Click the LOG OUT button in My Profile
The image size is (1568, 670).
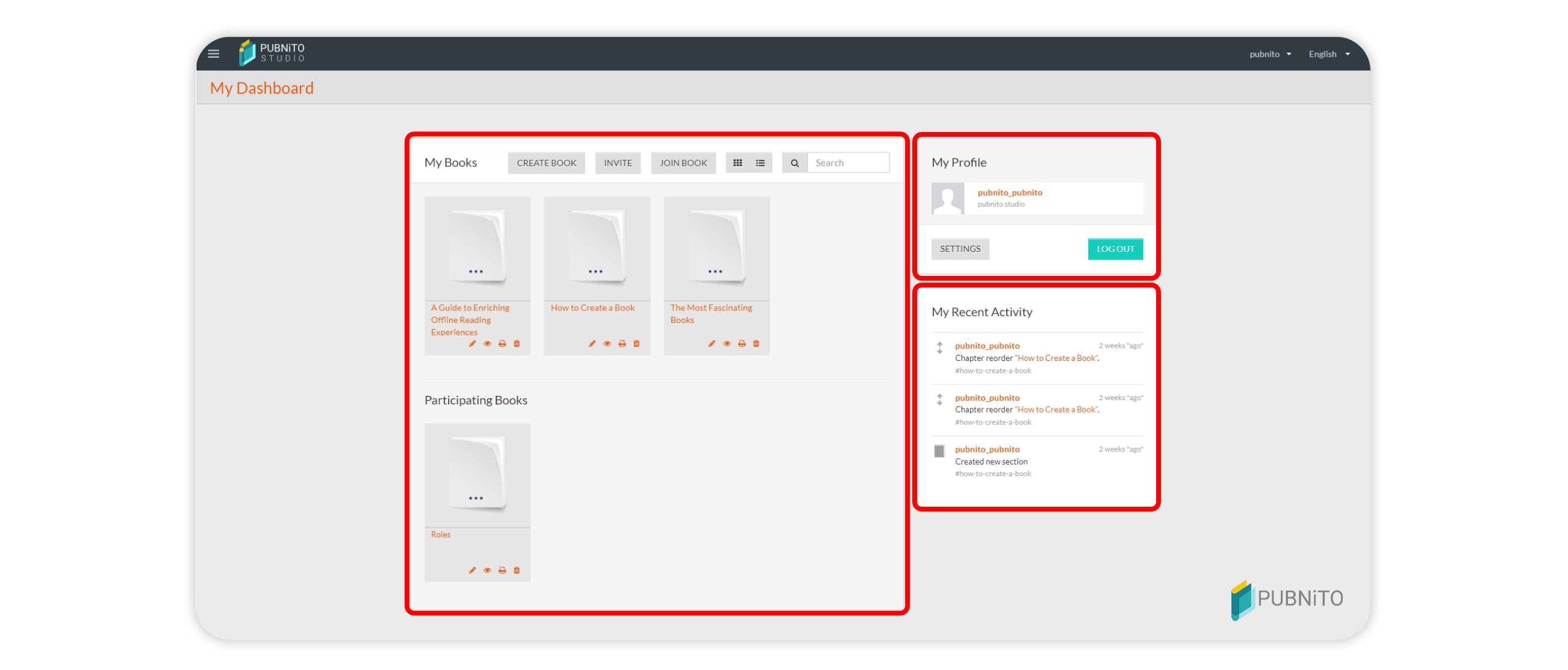[1114, 249]
